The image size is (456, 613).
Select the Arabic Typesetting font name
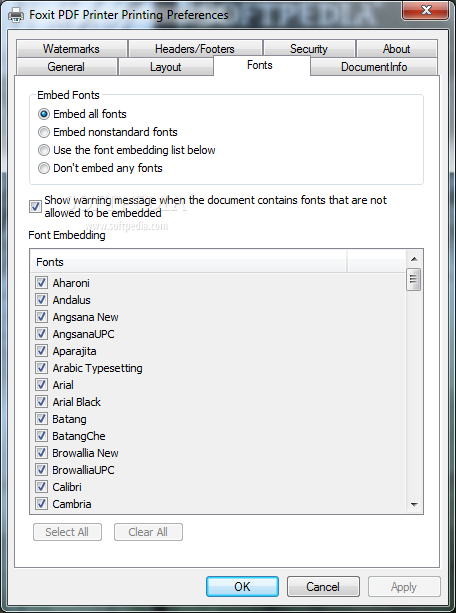point(97,368)
